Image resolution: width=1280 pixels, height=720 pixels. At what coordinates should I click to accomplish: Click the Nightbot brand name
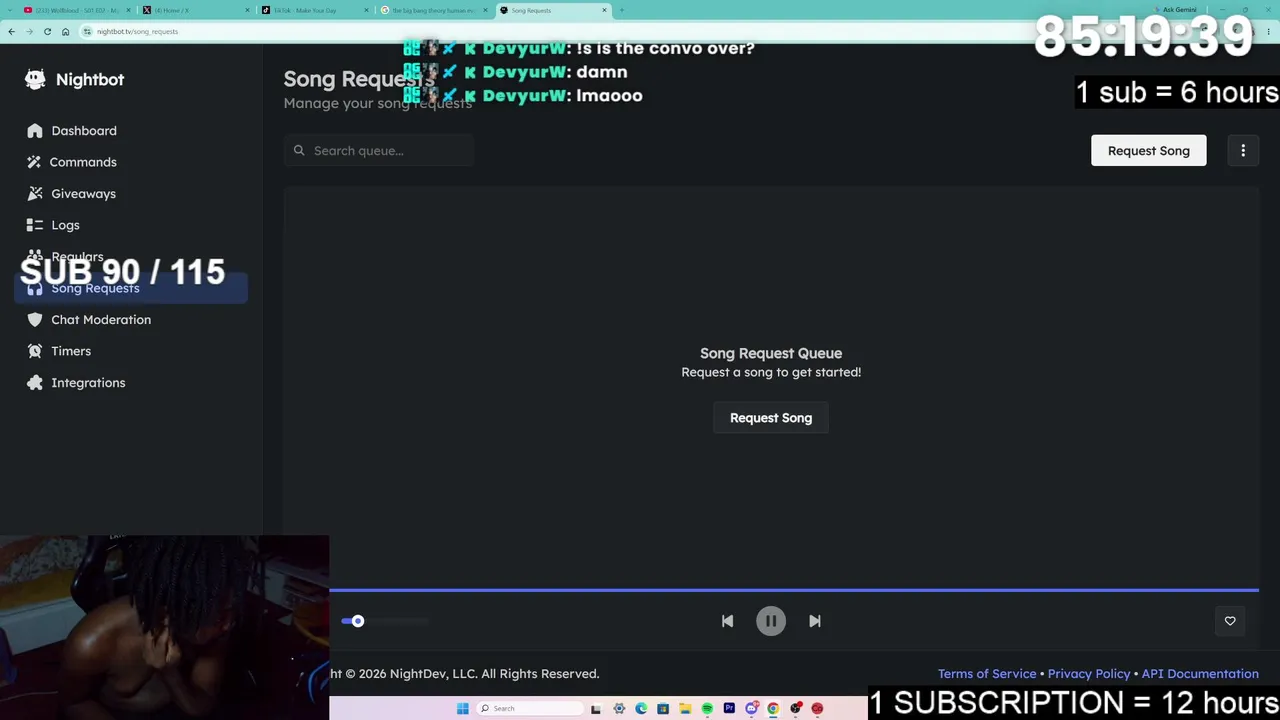[90, 80]
